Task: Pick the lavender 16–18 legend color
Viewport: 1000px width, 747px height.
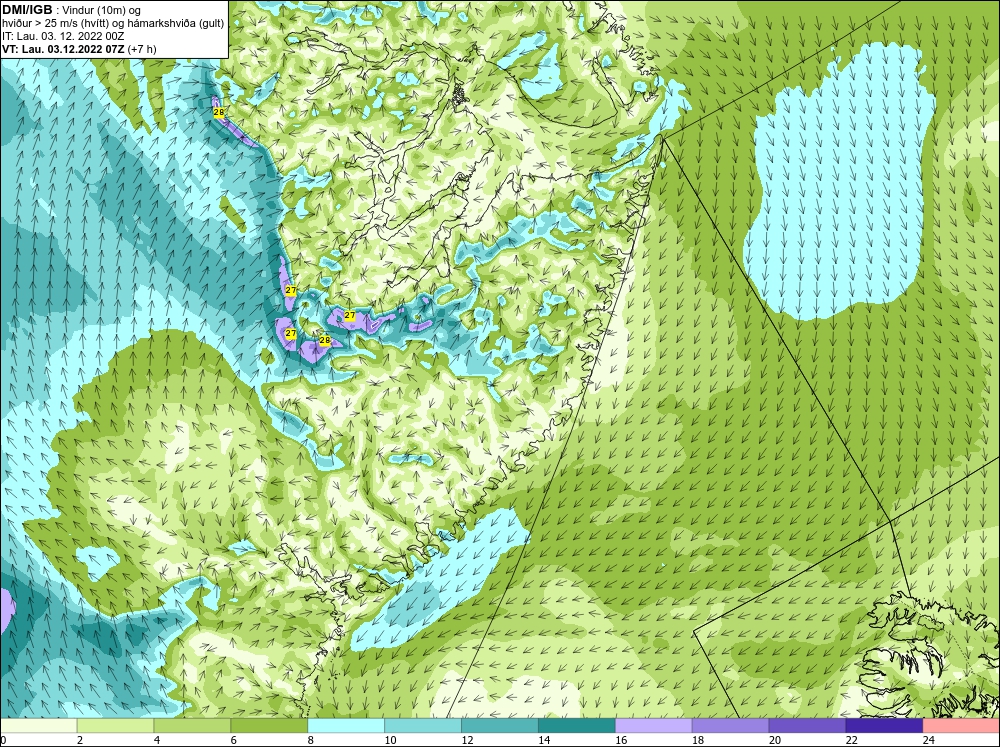Action: tap(654, 726)
